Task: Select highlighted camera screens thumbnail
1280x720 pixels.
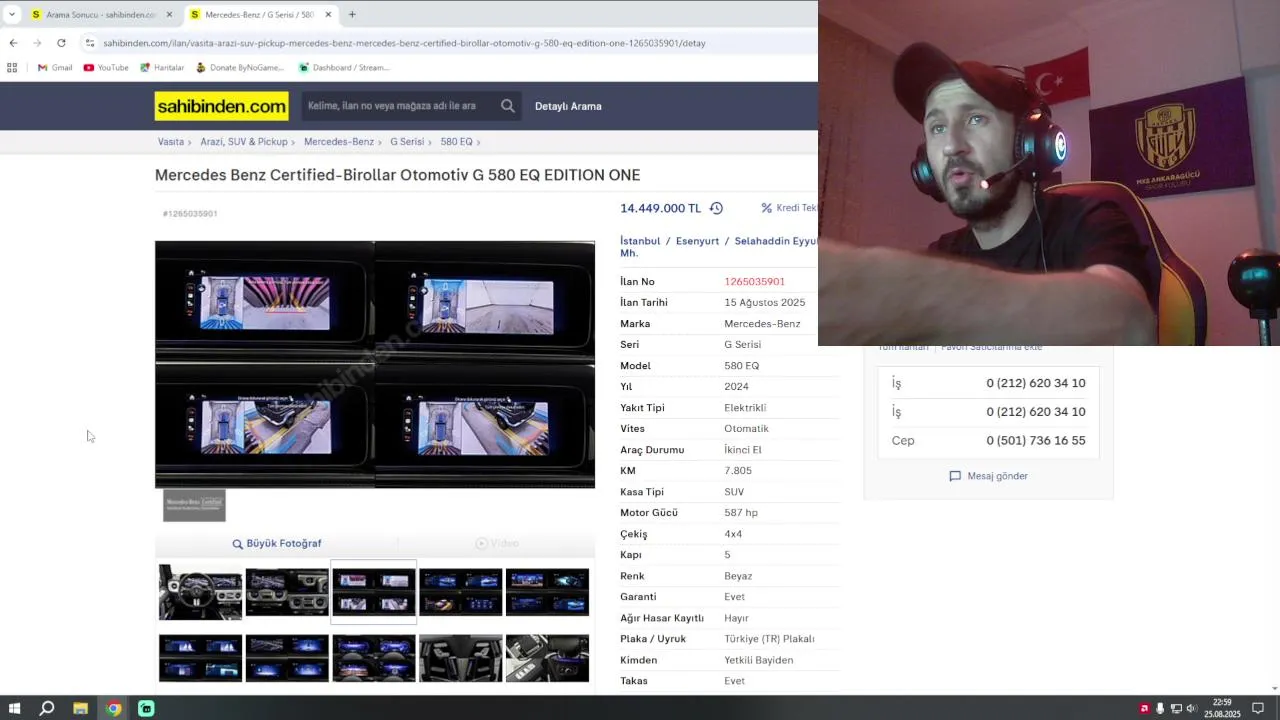Action: click(x=374, y=592)
